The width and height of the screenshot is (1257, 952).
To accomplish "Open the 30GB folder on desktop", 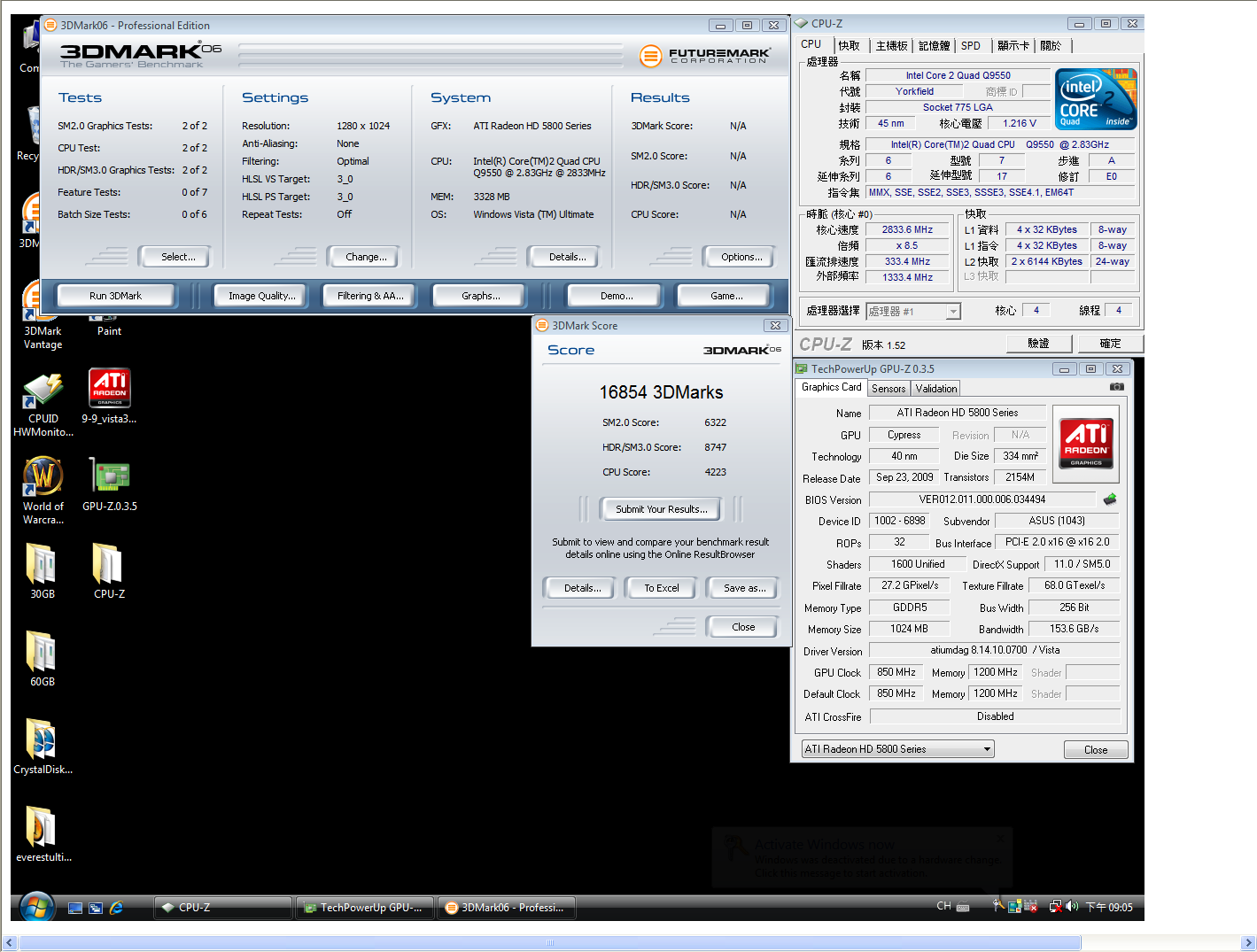I will tap(43, 571).
